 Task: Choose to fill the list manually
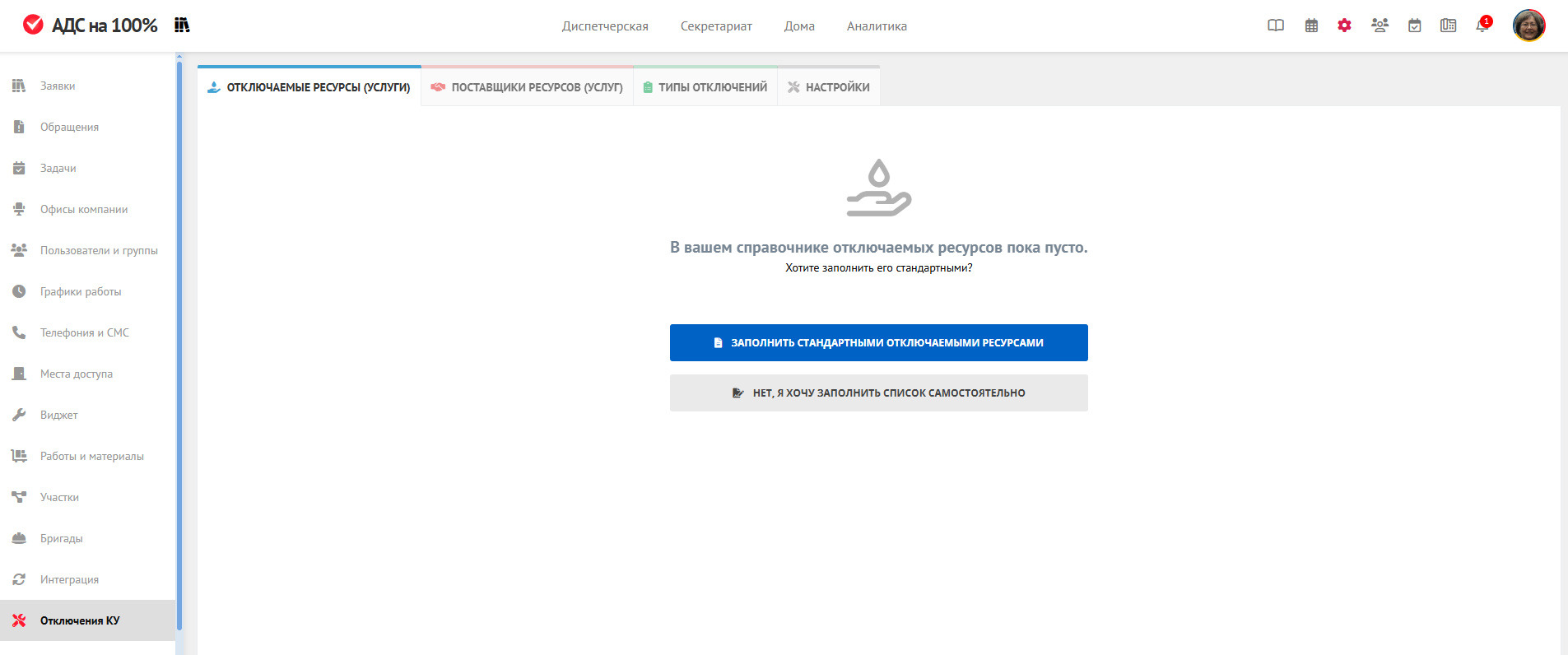coord(878,393)
